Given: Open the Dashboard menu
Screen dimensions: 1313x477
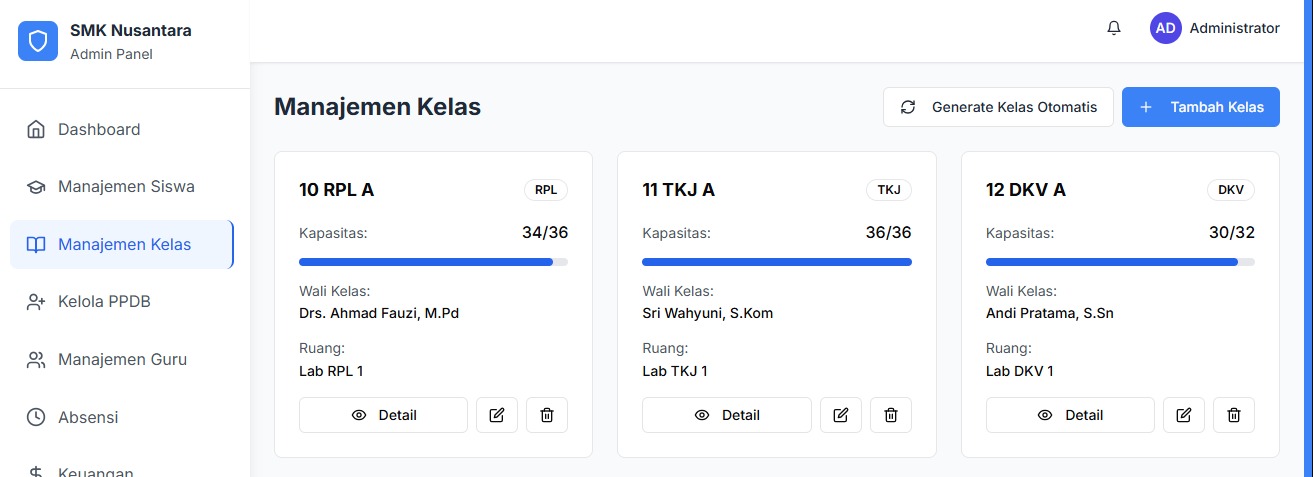Looking at the screenshot, I should [x=99, y=130].
